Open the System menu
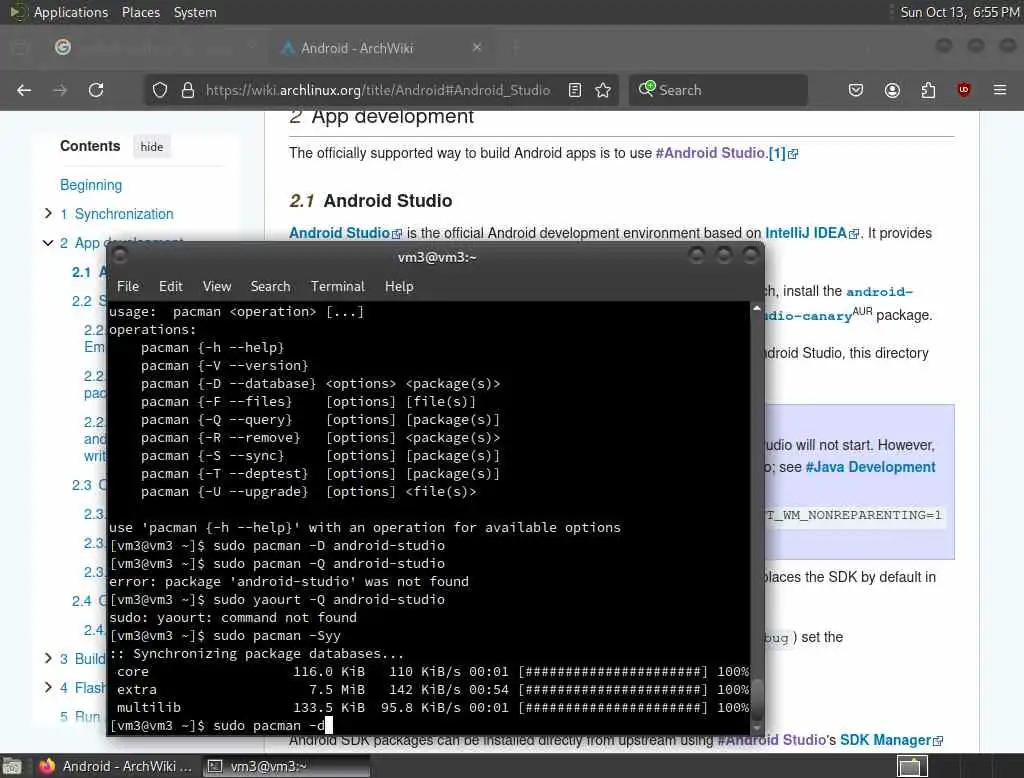This screenshot has height=778, width=1024. point(195,12)
